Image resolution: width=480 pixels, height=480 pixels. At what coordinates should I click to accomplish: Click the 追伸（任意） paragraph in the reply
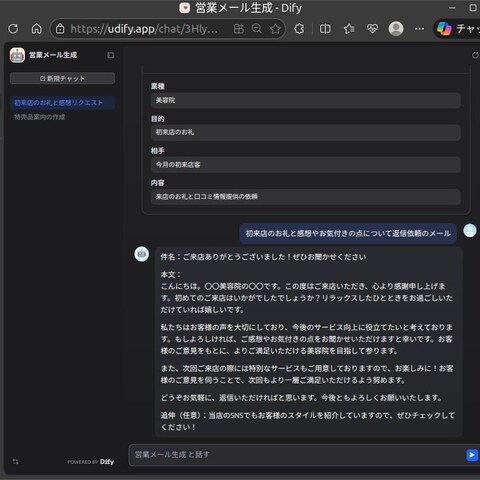[307, 421]
